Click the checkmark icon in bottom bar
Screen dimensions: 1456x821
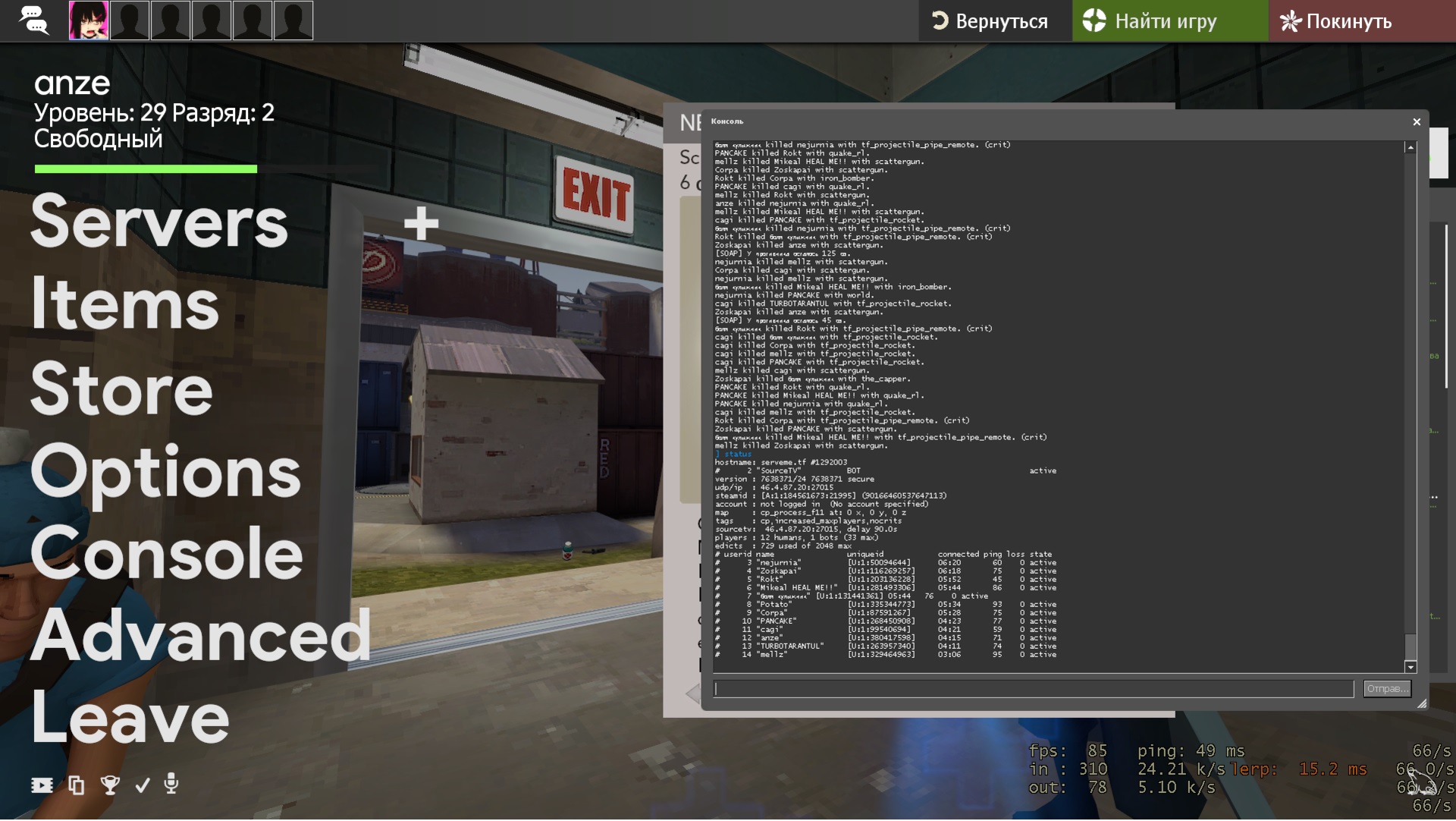coord(142,785)
